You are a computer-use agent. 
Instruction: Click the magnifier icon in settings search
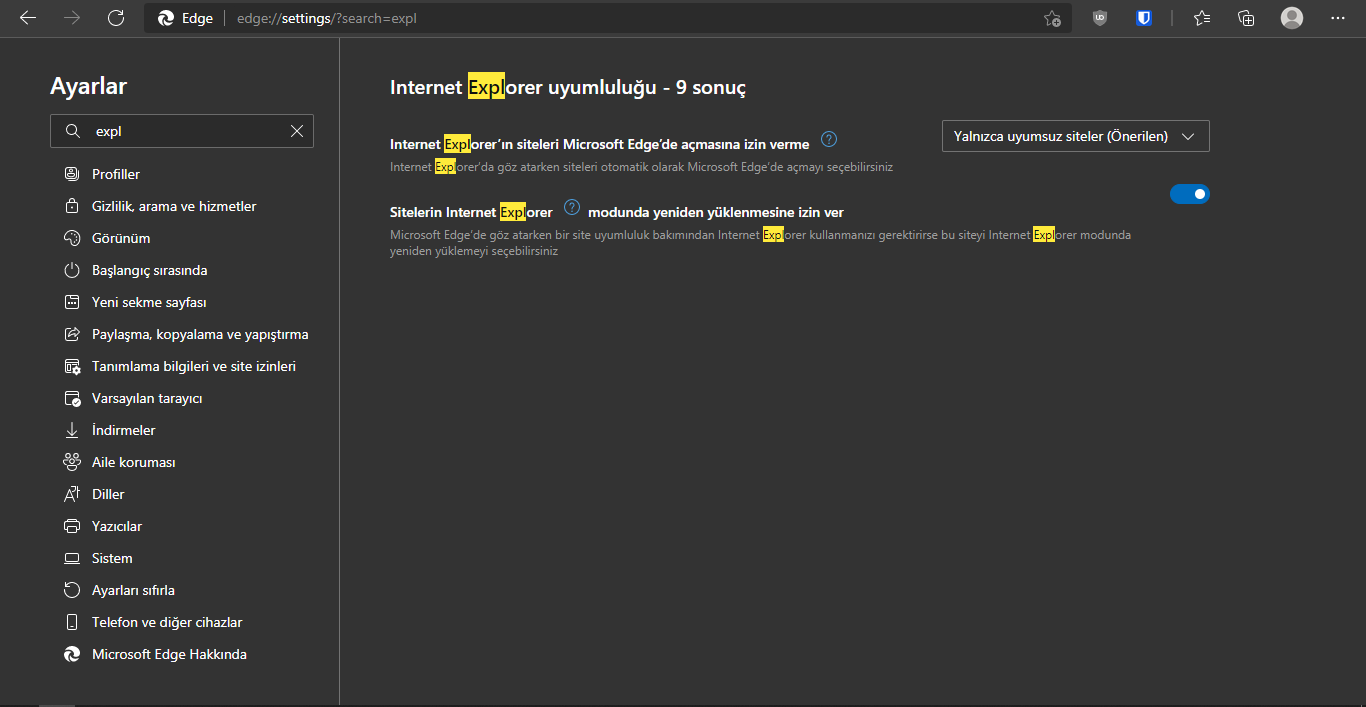click(72, 131)
